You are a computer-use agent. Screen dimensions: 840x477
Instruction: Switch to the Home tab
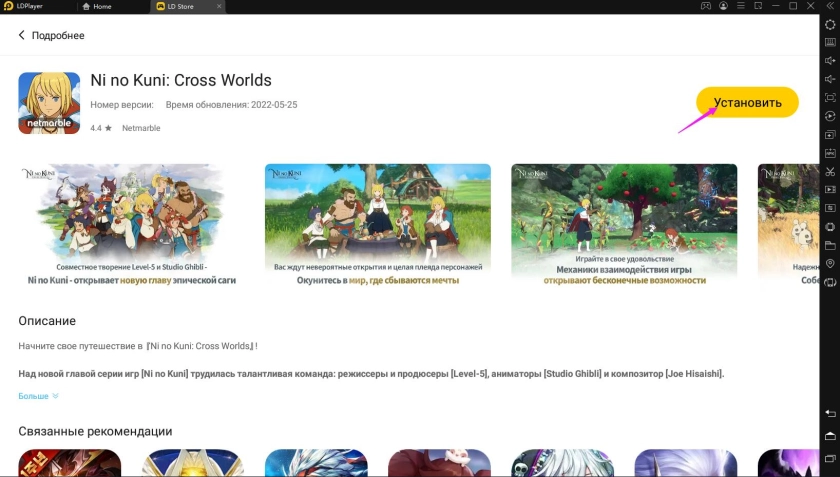coord(97,6)
